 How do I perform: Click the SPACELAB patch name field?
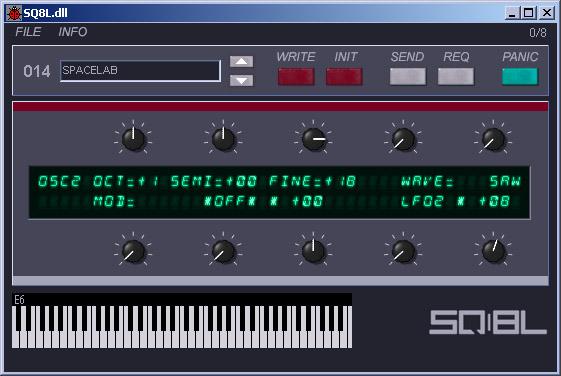140,71
